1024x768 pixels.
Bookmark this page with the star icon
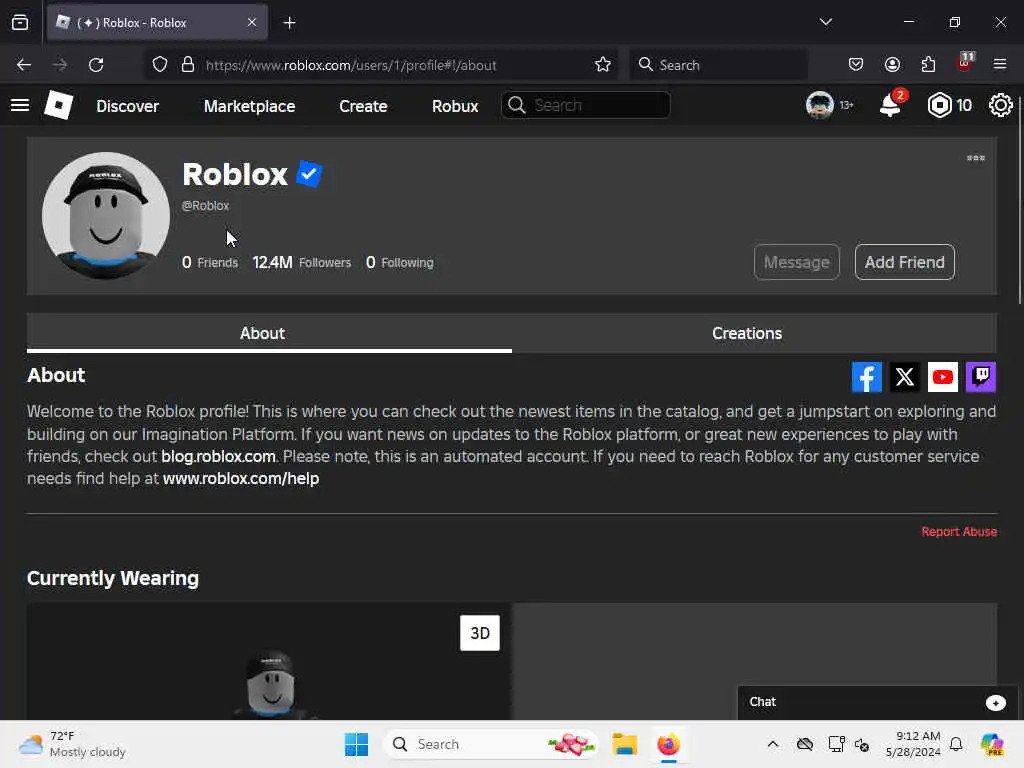click(x=603, y=65)
